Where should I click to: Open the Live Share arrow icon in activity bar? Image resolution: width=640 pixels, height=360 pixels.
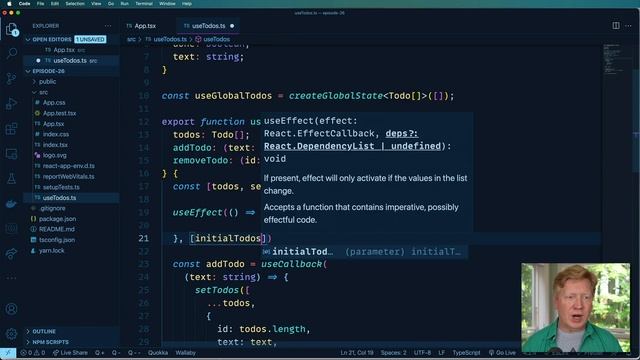pos(11,253)
